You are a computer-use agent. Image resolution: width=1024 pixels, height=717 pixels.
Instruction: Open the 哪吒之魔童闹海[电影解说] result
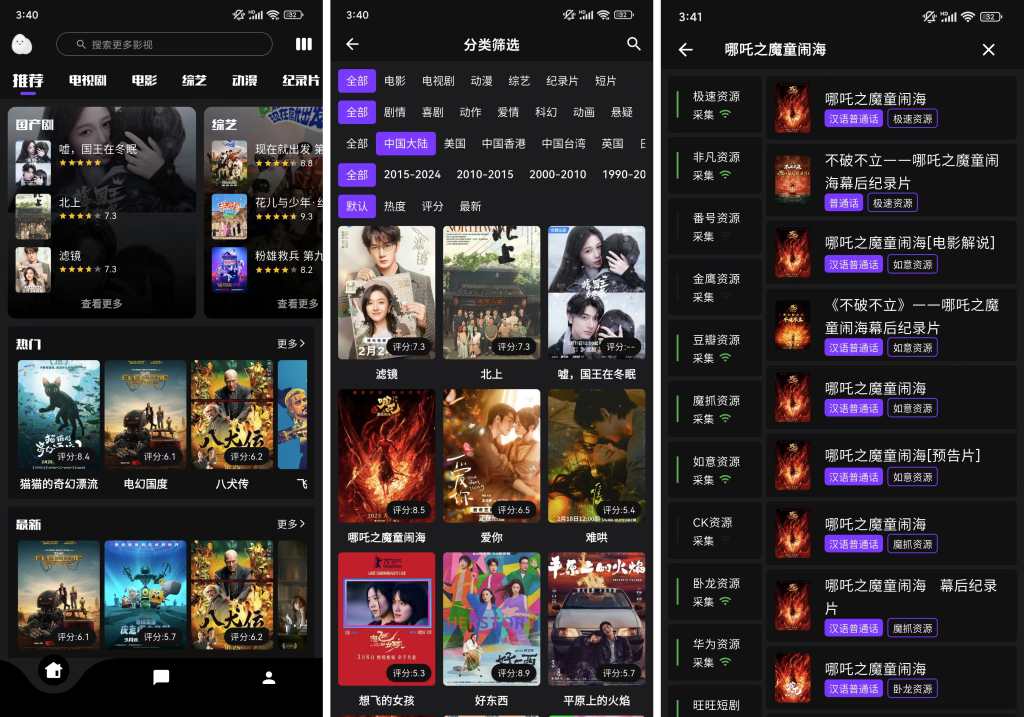(x=891, y=253)
